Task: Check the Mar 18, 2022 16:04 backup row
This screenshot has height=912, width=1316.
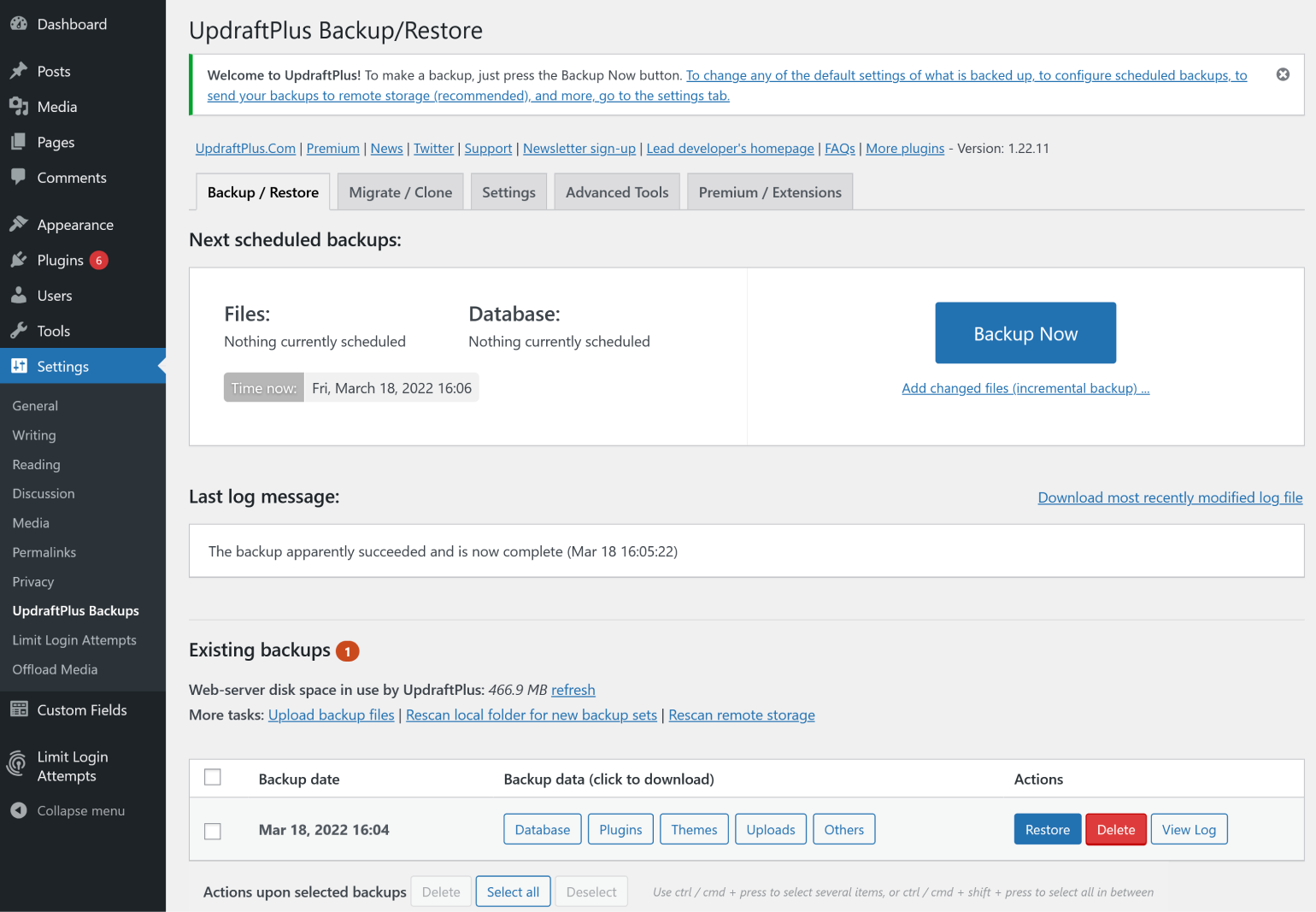Action: (213, 831)
